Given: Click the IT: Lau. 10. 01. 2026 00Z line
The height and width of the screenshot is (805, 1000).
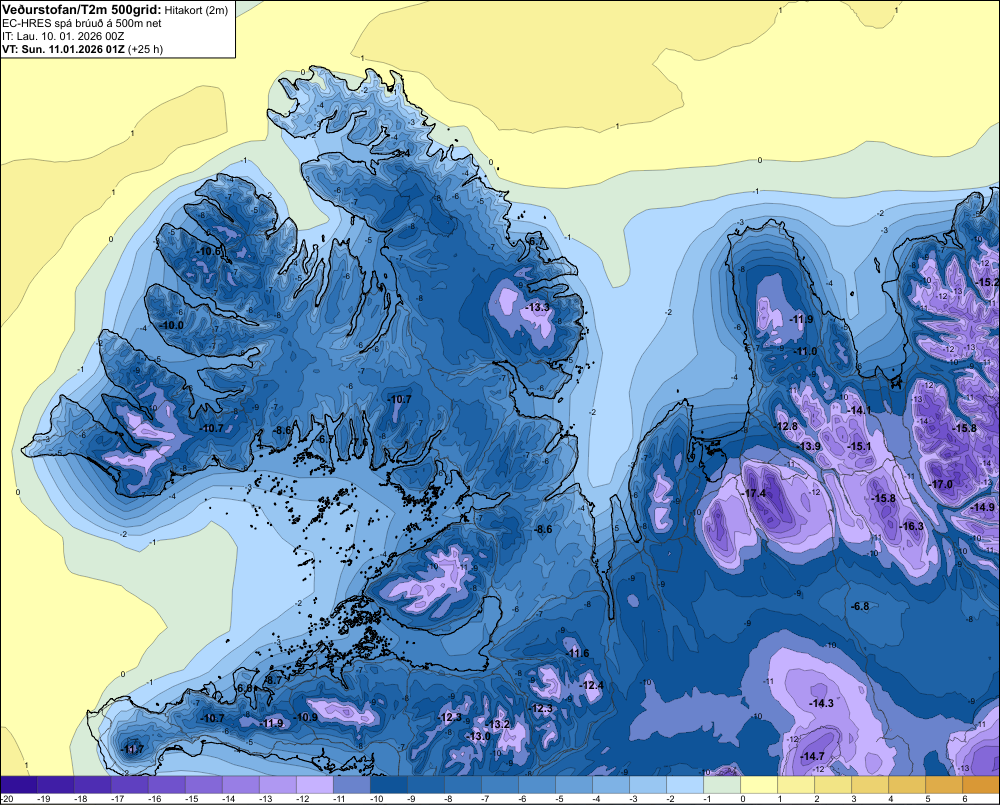Looking at the screenshot, I should [63, 36].
